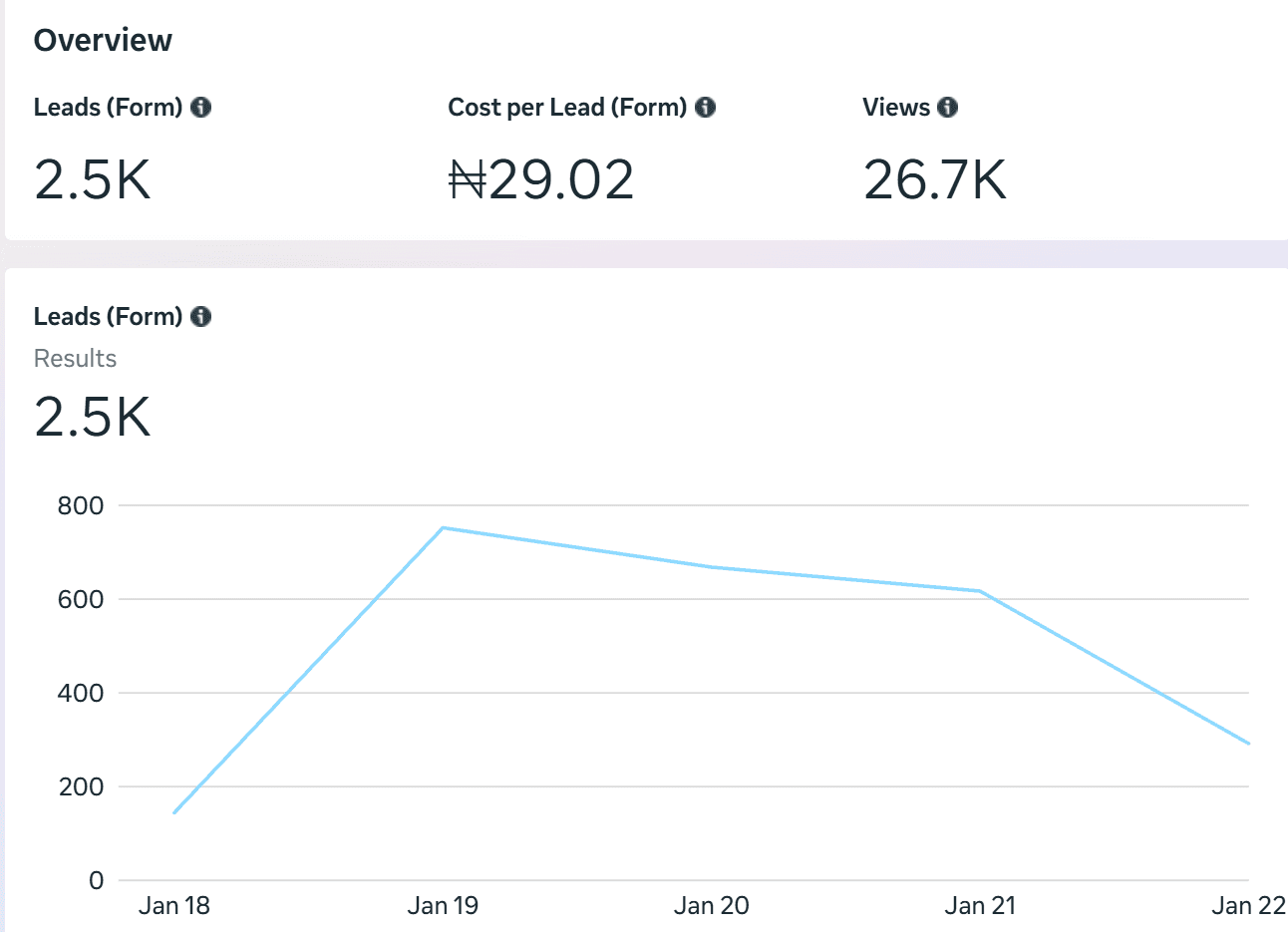The height and width of the screenshot is (932, 1288).
Task: Select the Results label on the chart card
Action: [75, 358]
